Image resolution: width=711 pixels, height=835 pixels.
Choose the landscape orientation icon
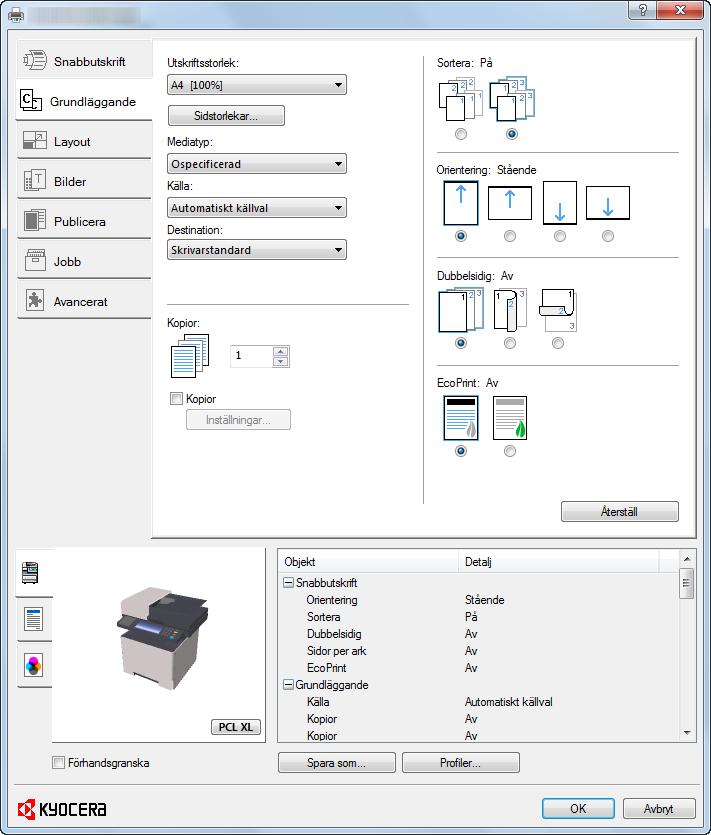510,202
